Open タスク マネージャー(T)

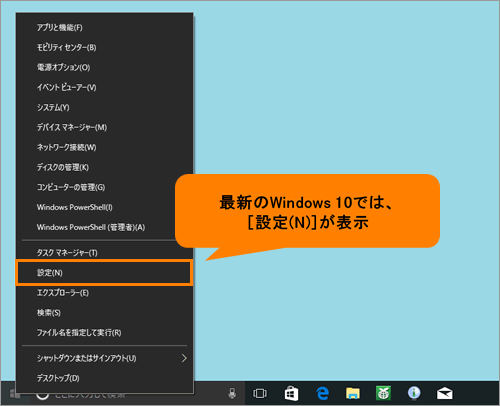coord(104,253)
